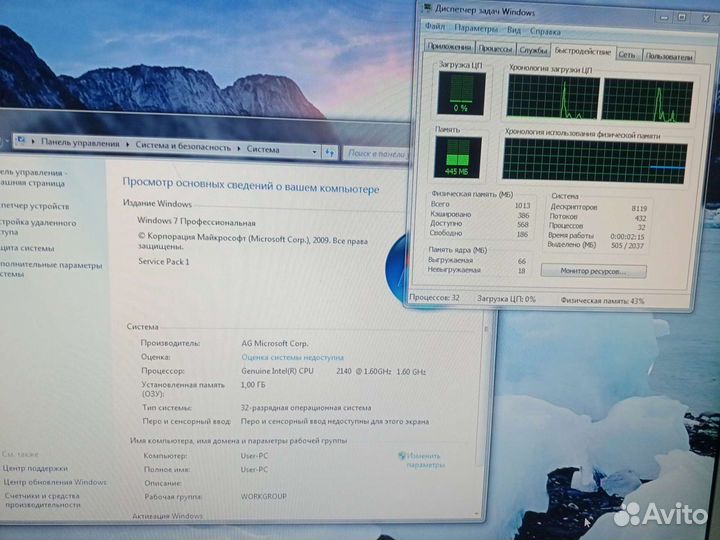720x540 pixels.
Task: Expand arrow after Панель управления breadcrumb
Action: coord(128,145)
